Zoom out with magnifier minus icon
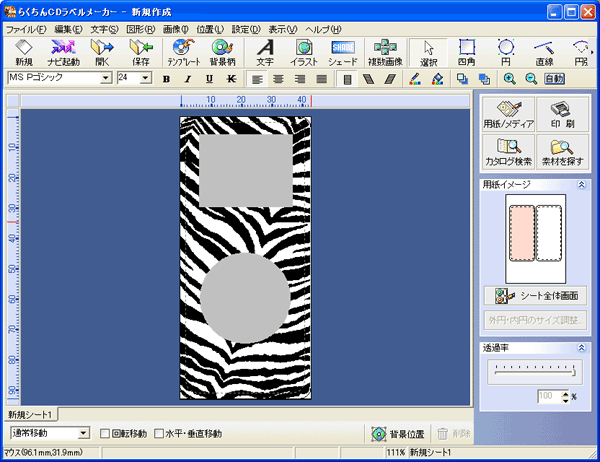The image size is (600, 462). point(531,79)
